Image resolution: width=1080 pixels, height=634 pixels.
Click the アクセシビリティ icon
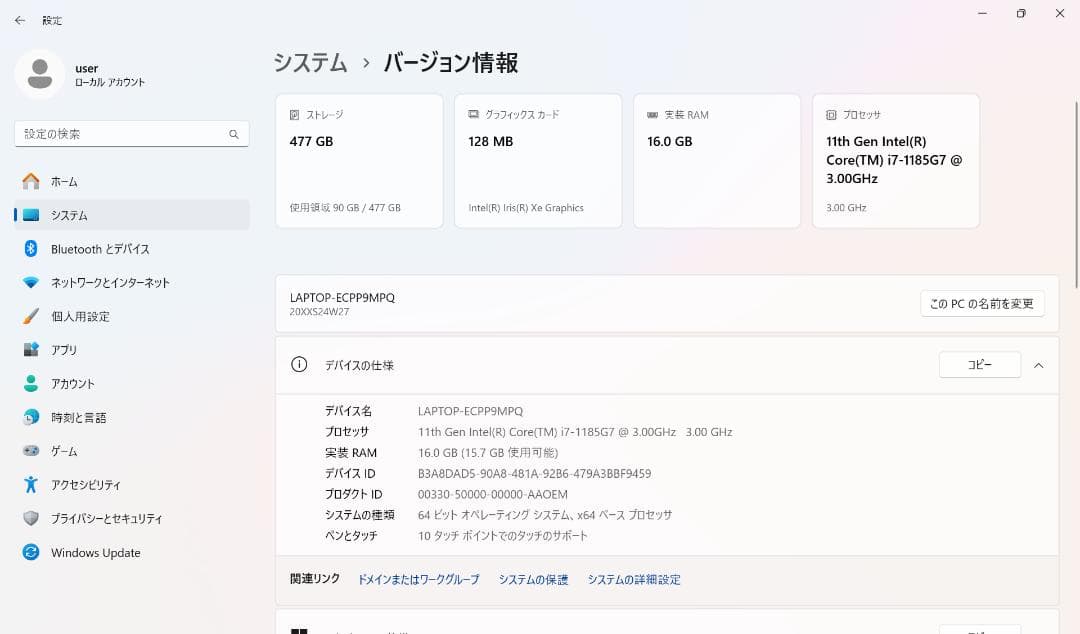coord(31,485)
